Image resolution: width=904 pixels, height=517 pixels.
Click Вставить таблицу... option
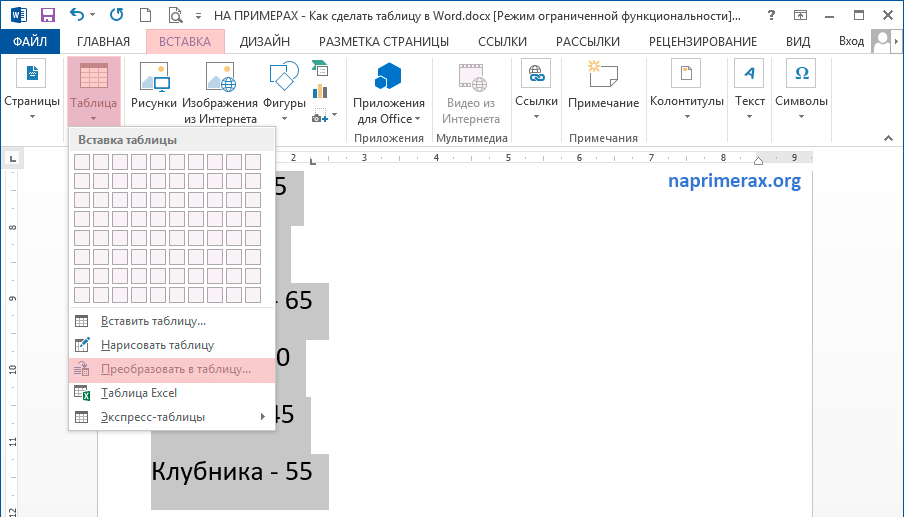click(153, 321)
